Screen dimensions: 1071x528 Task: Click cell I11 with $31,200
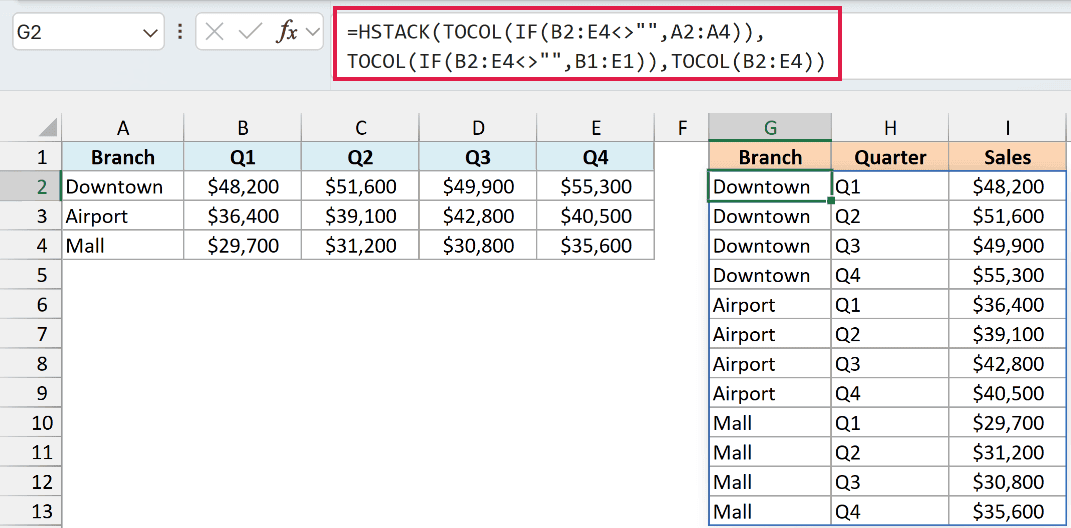1007,452
